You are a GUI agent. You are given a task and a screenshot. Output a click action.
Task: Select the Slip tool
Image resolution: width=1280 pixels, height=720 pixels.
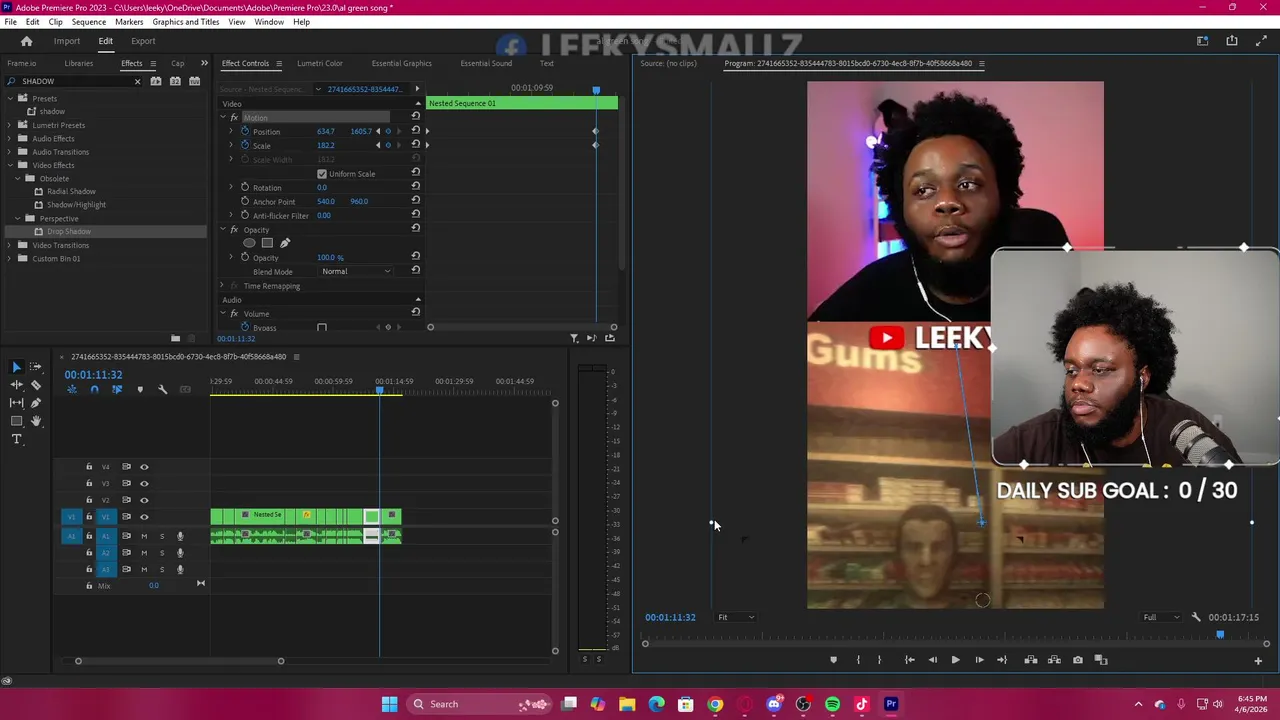(17, 403)
